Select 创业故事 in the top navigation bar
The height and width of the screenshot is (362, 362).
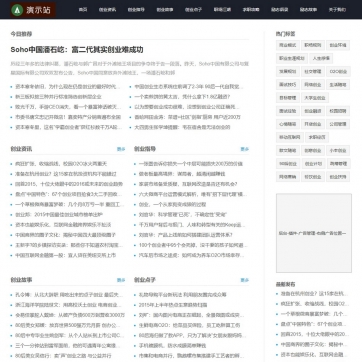click(x=165, y=10)
